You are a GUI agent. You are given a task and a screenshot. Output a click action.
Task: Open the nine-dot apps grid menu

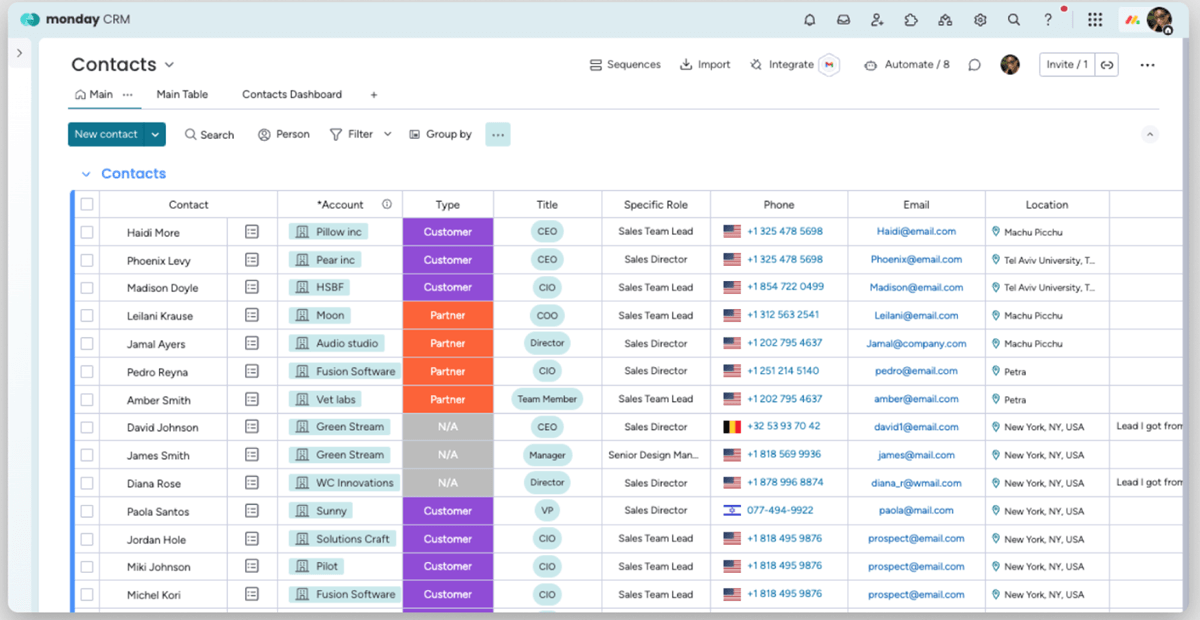pos(1095,20)
